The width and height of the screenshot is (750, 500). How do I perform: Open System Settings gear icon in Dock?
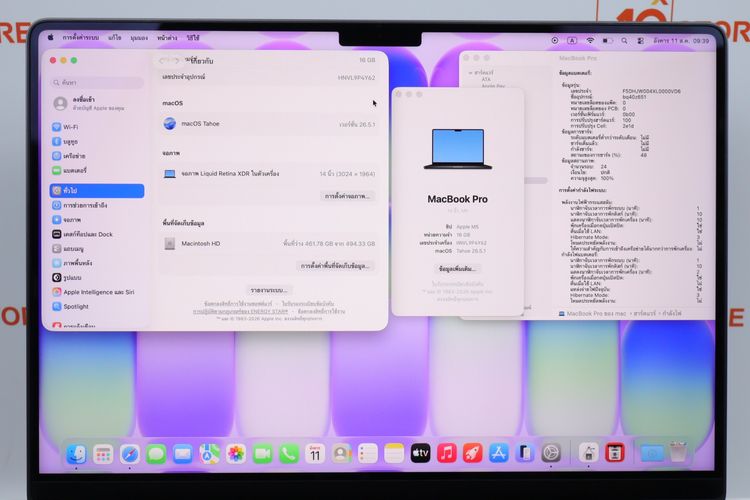coord(551,454)
